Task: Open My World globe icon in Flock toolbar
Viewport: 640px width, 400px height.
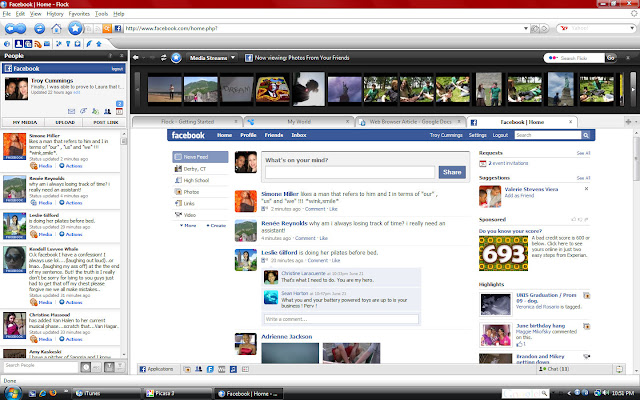Action: (x=8, y=44)
